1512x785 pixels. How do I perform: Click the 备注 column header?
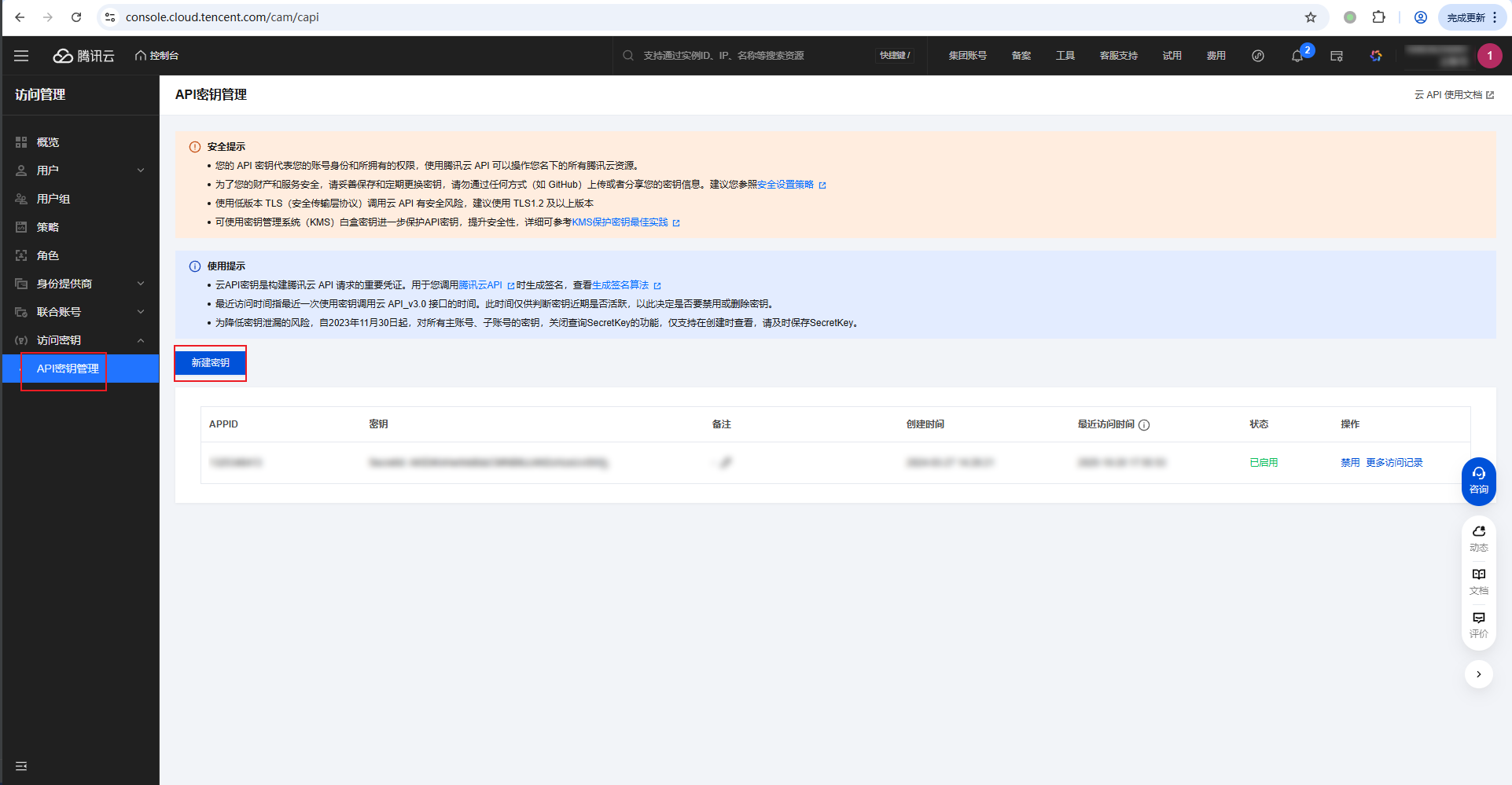tap(721, 424)
